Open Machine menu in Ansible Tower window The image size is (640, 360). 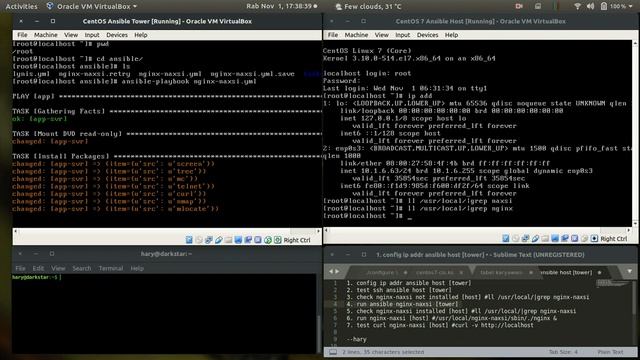(x=46, y=35)
